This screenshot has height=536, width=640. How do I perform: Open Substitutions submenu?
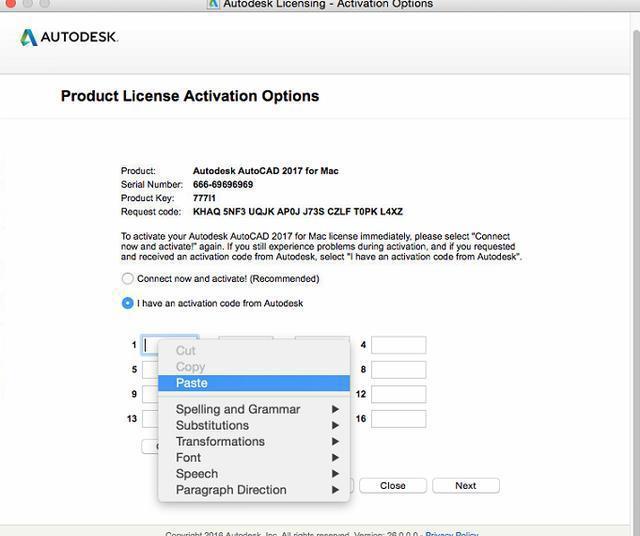(x=254, y=425)
